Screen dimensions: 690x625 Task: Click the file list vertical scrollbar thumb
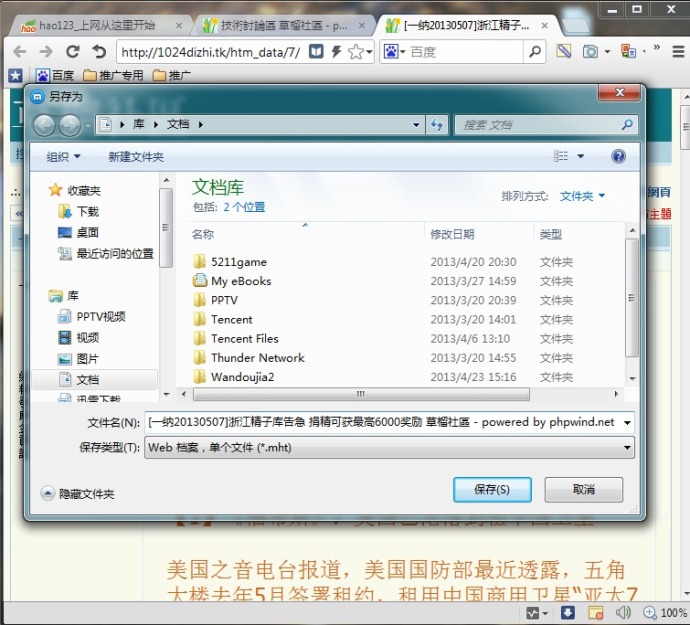pos(632,298)
